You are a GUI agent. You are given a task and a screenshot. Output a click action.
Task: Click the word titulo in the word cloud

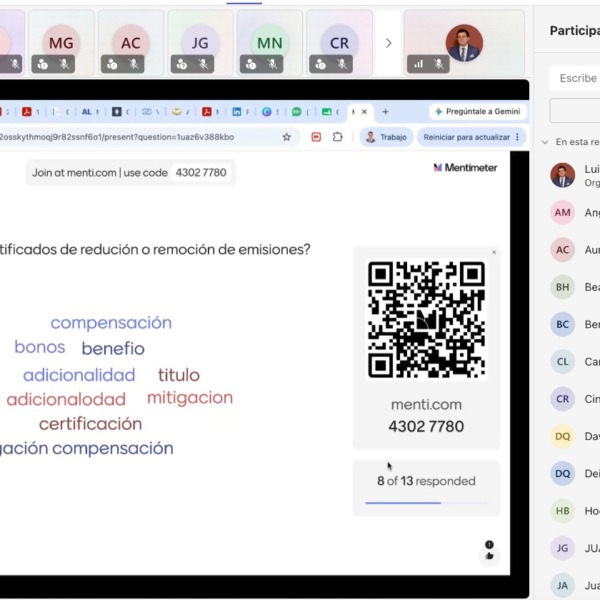coord(179,375)
